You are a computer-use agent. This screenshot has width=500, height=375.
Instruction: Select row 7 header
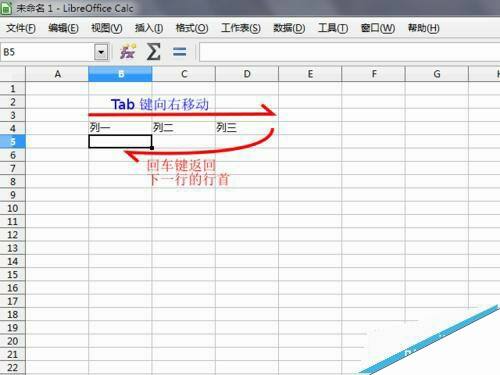(x=13, y=168)
